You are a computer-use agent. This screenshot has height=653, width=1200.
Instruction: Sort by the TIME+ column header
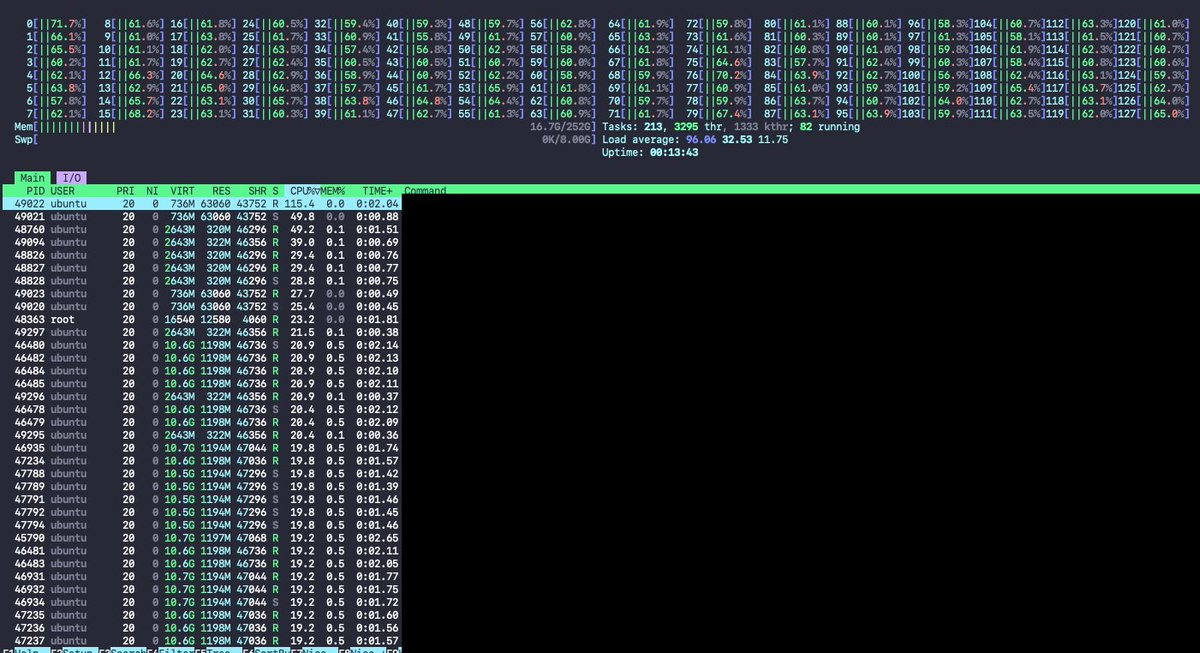click(379, 190)
